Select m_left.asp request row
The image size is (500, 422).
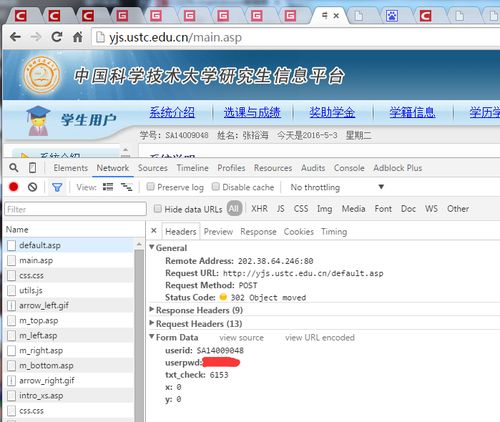coord(70,335)
